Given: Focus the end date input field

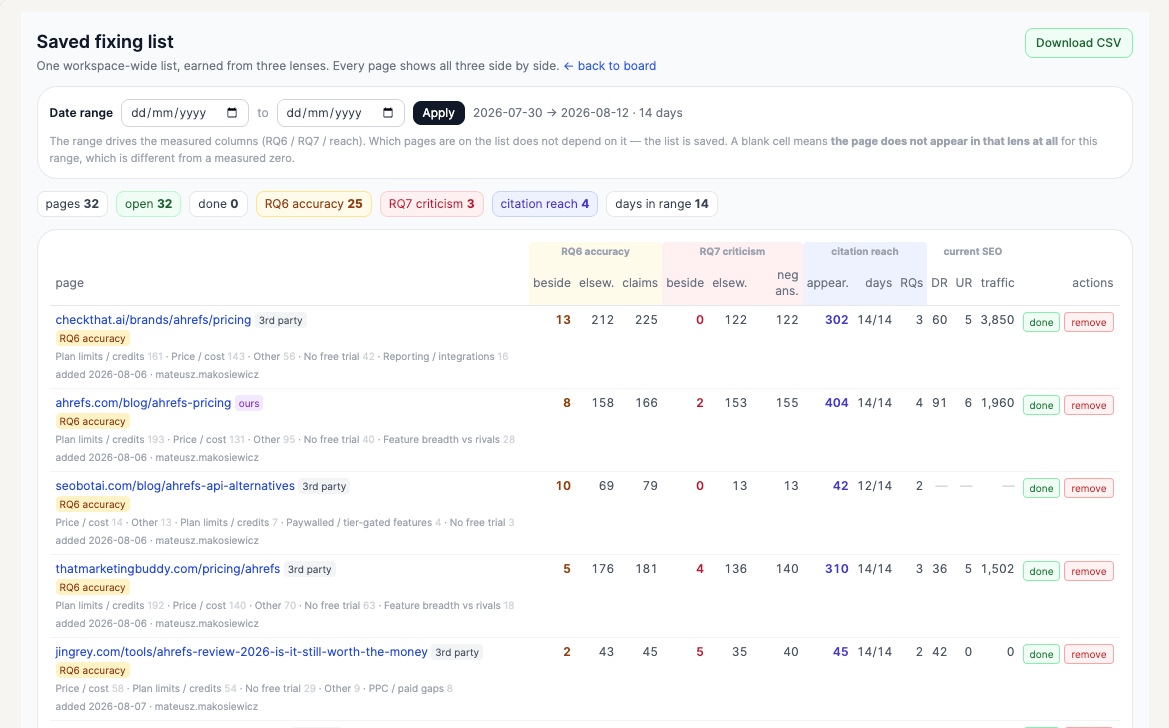Looking at the screenshot, I should (x=340, y=113).
